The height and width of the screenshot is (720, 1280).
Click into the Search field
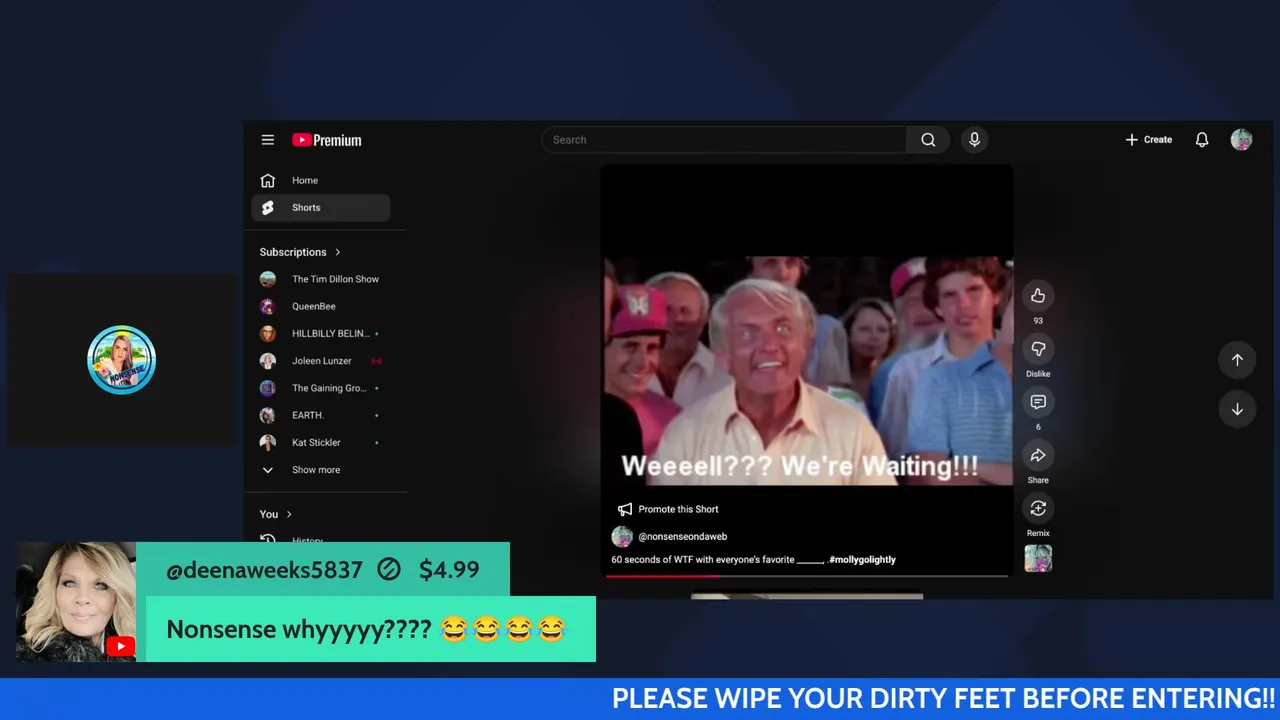pyautogui.click(x=725, y=140)
